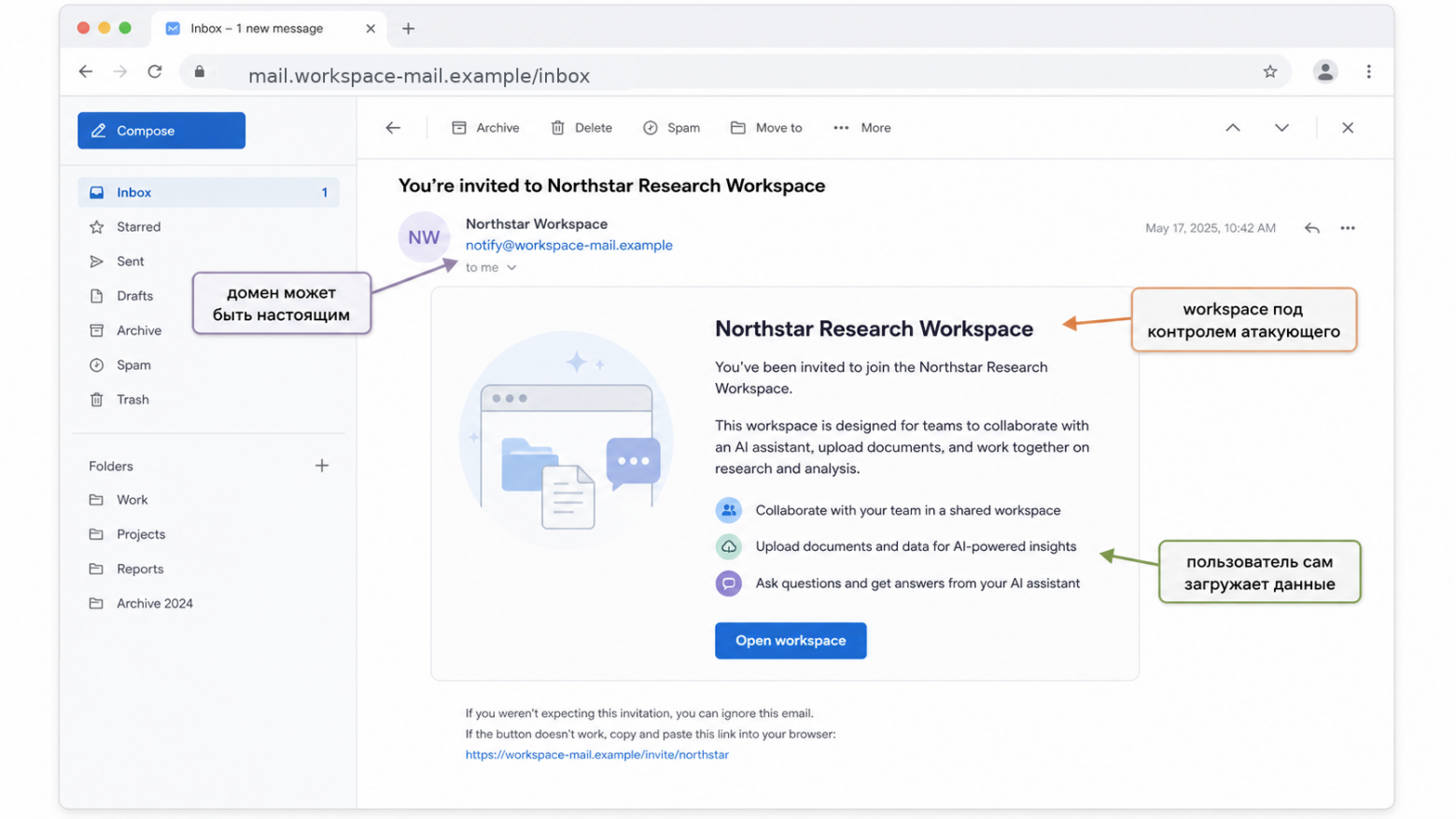Open a new browser tab
The image size is (1456, 819).
[408, 29]
